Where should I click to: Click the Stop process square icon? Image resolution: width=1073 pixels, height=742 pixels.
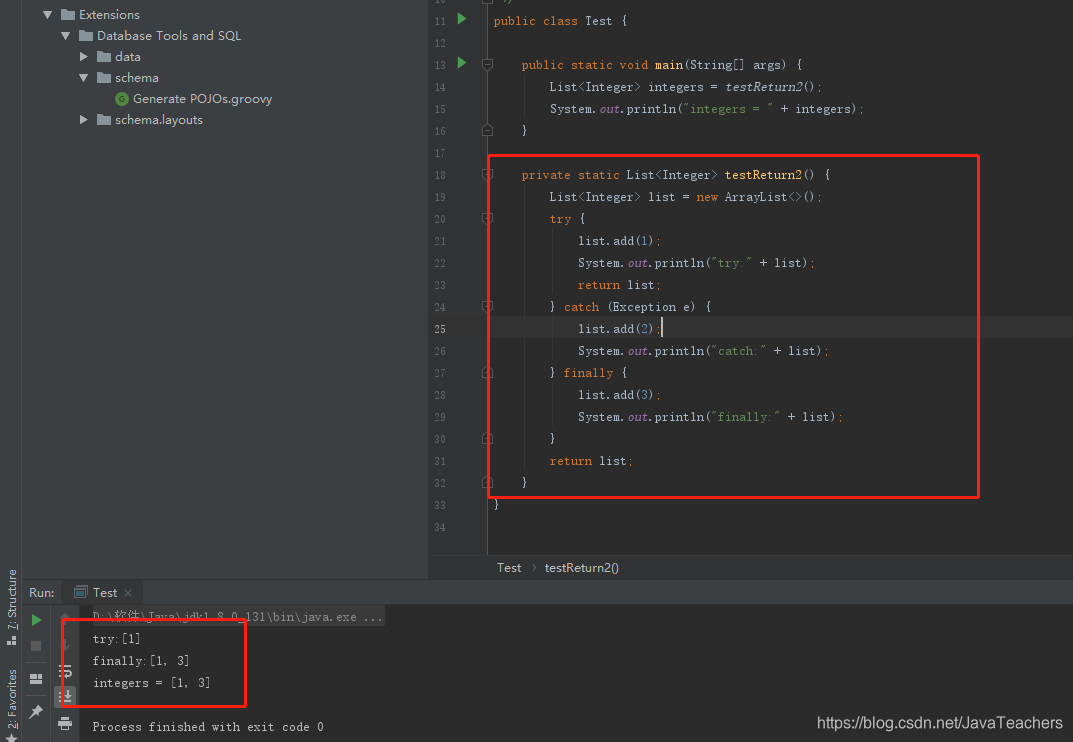tap(36, 646)
